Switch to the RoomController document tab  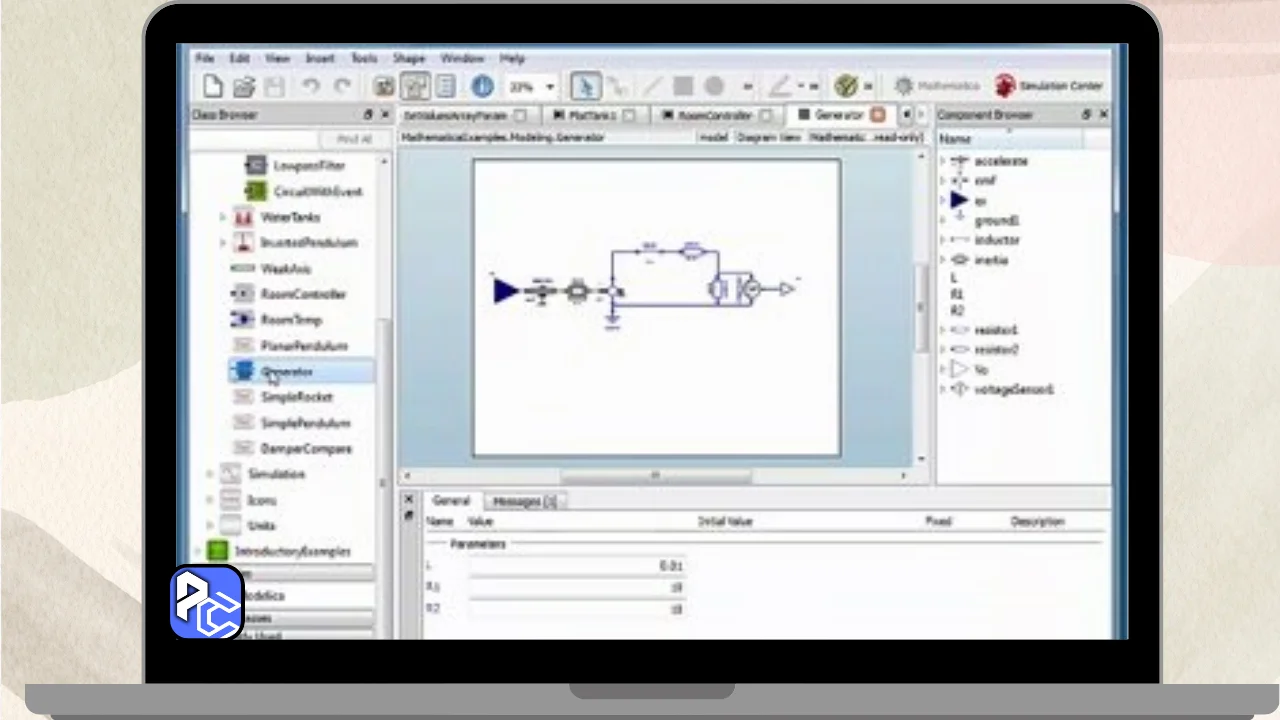point(715,115)
